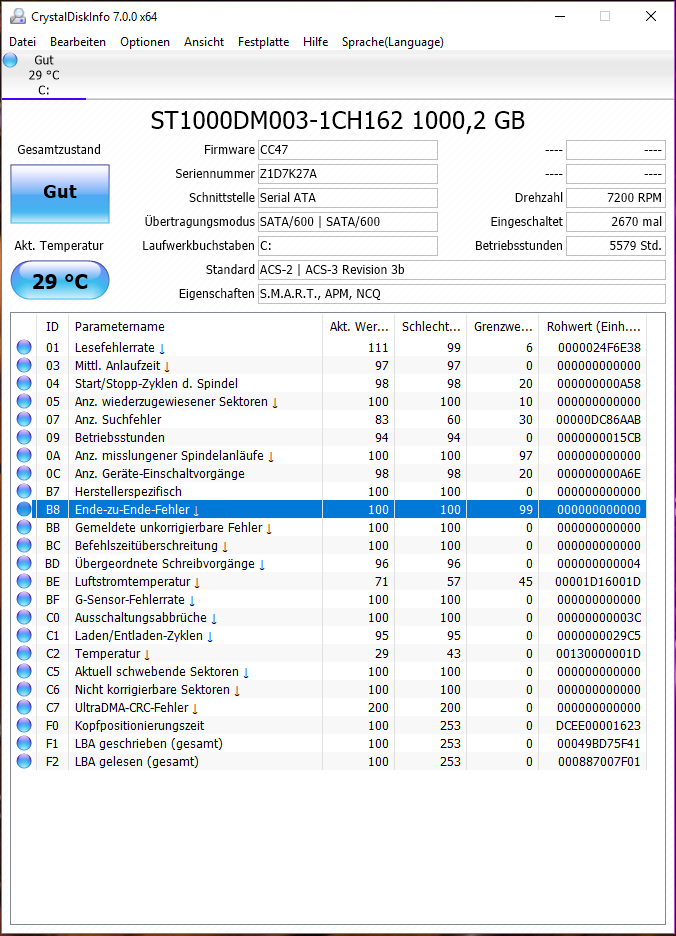This screenshot has height=936, width=676.
Task: Open the Datei menu
Action: pyautogui.click(x=22, y=42)
